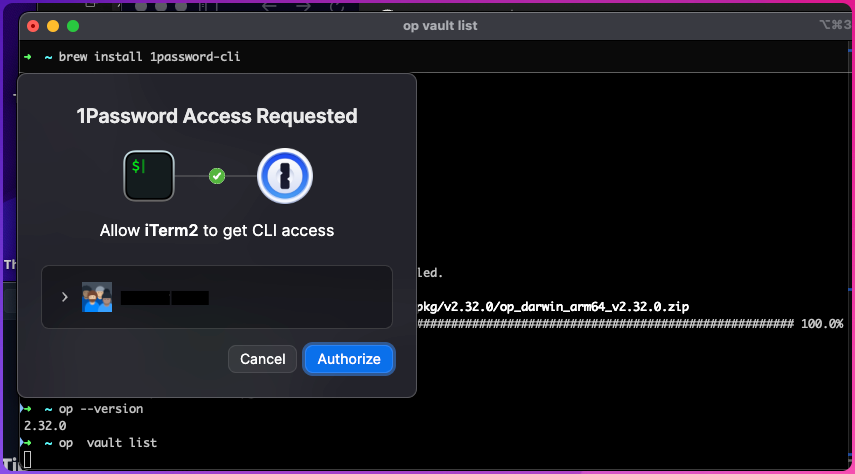Click the terminal cursor on the last line

(x=27, y=460)
